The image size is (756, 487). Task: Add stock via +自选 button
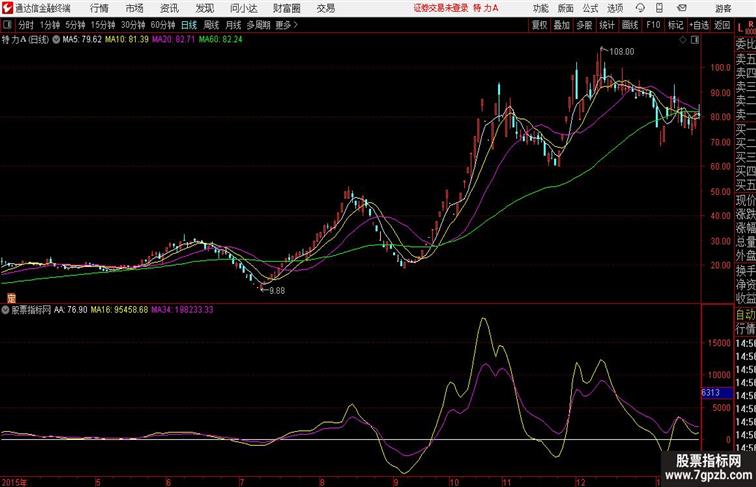point(699,25)
